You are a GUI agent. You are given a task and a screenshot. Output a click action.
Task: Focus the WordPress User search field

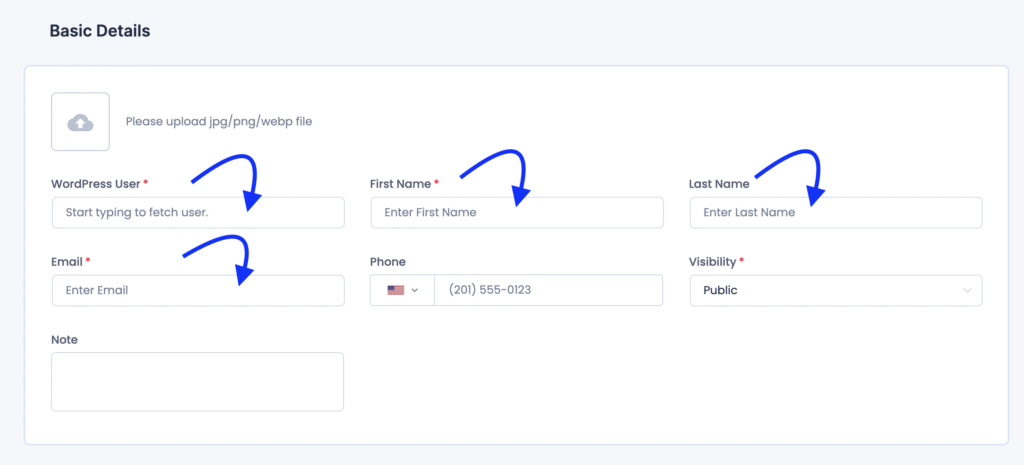197,212
